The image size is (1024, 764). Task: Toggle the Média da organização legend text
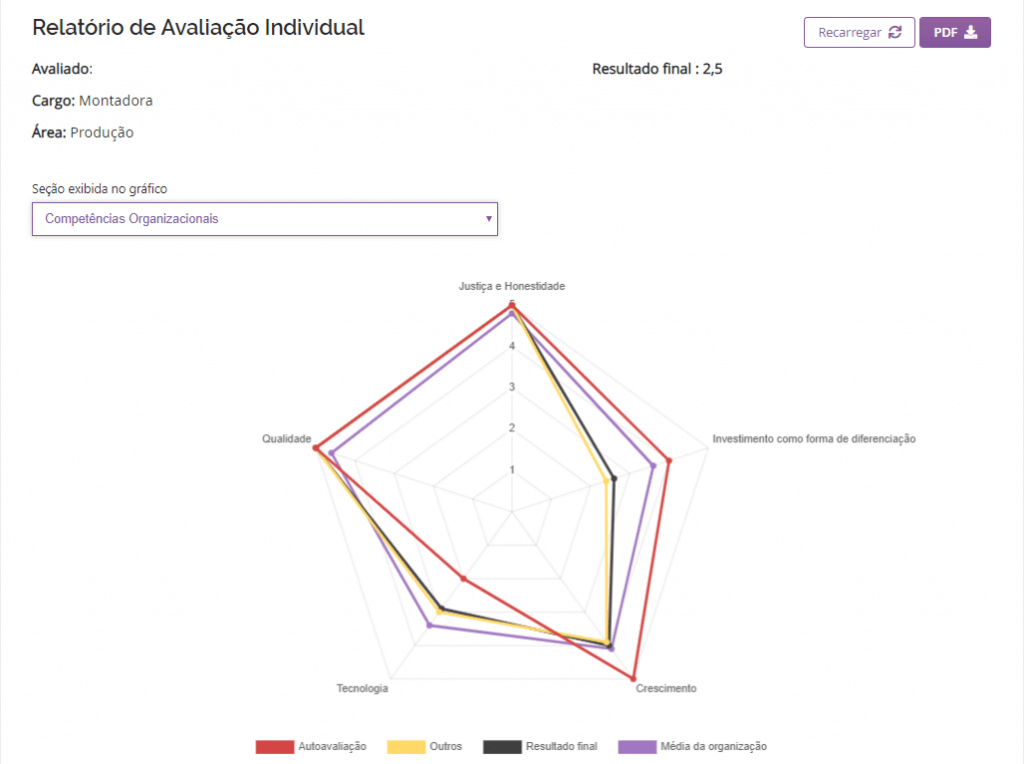[x=713, y=746]
